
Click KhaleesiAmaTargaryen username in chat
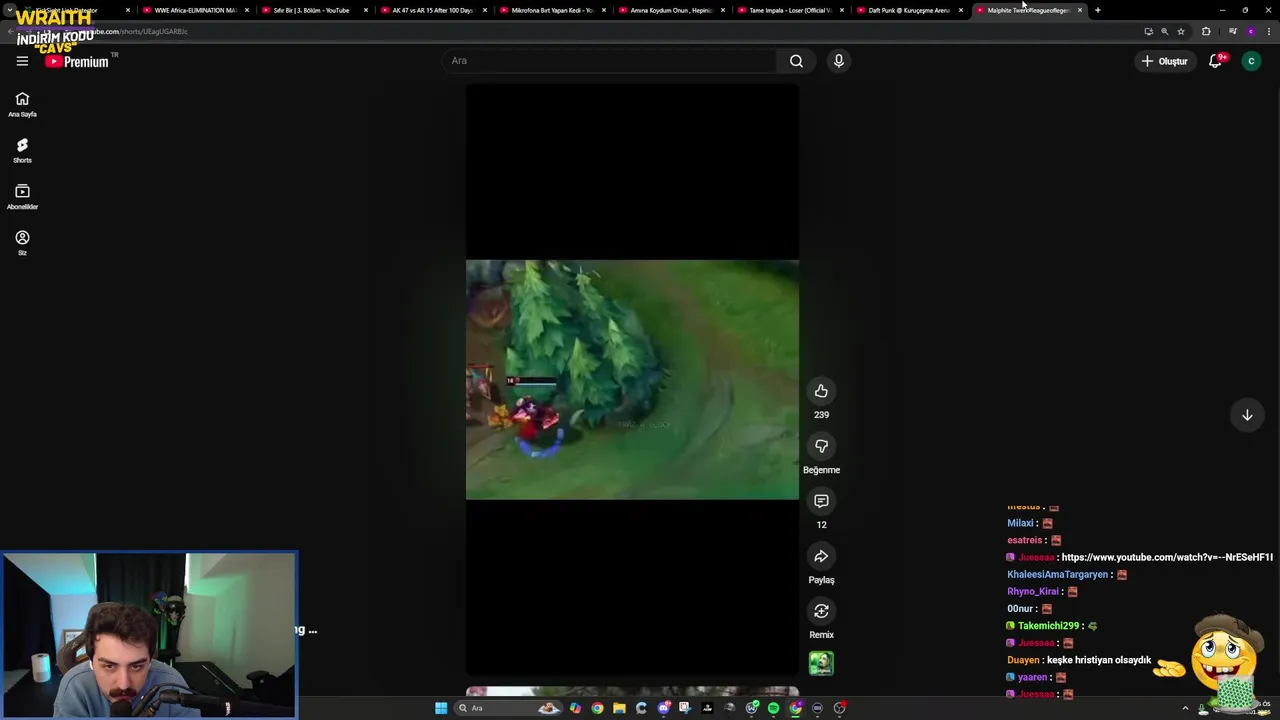point(1058,575)
